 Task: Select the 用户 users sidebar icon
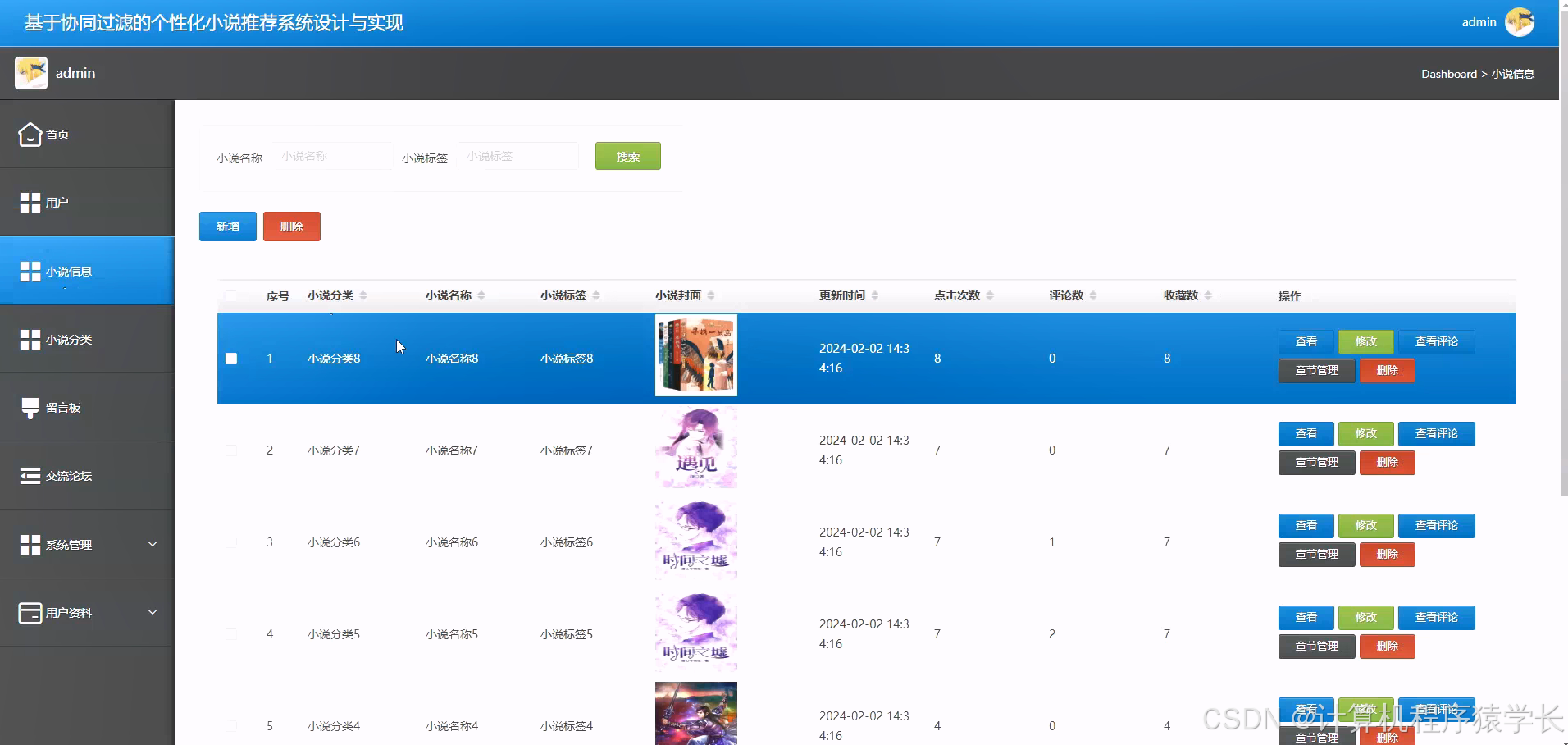pyautogui.click(x=30, y=202)
